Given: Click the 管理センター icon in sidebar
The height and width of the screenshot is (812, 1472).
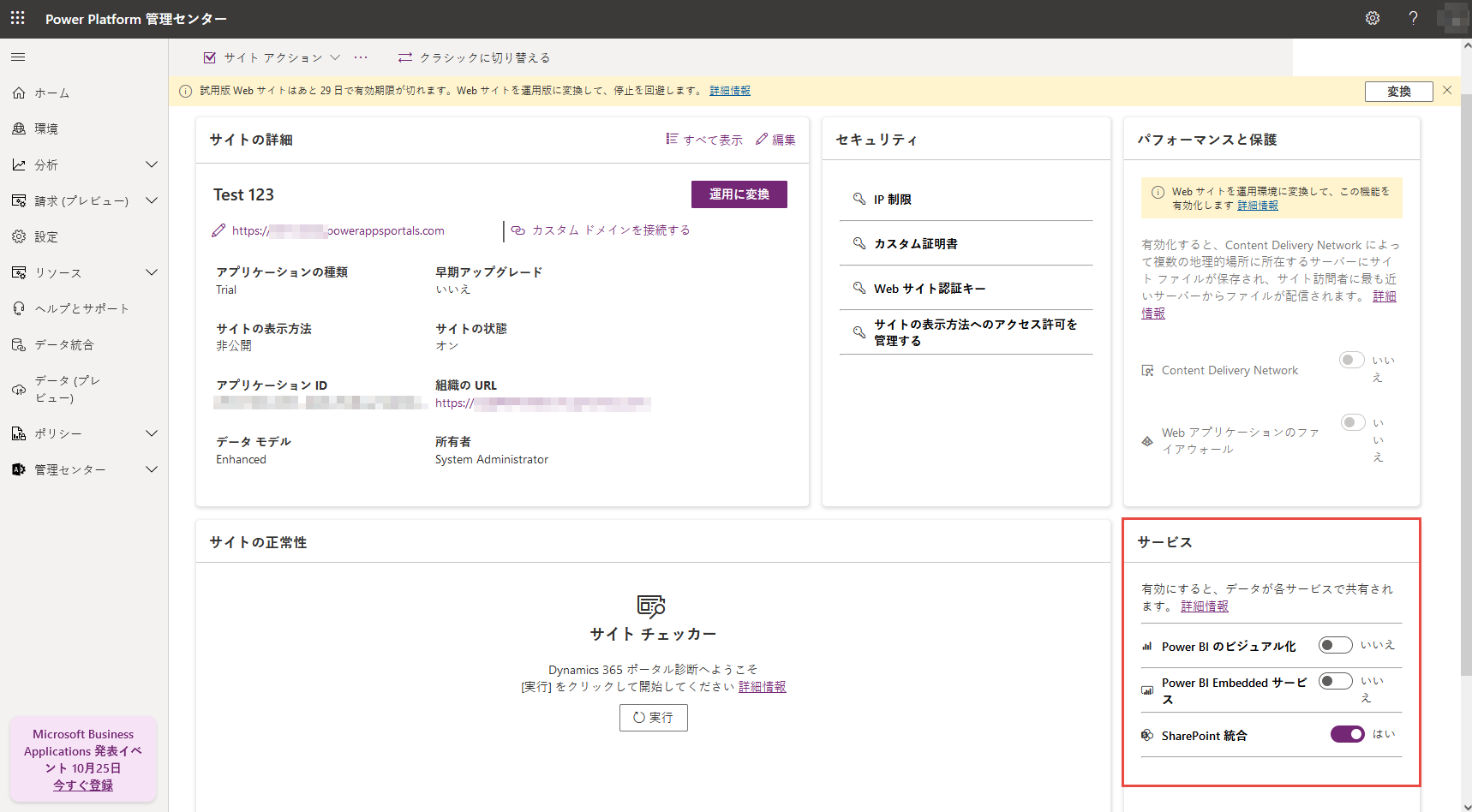Looking at the screenshot, I should point(19,469).
